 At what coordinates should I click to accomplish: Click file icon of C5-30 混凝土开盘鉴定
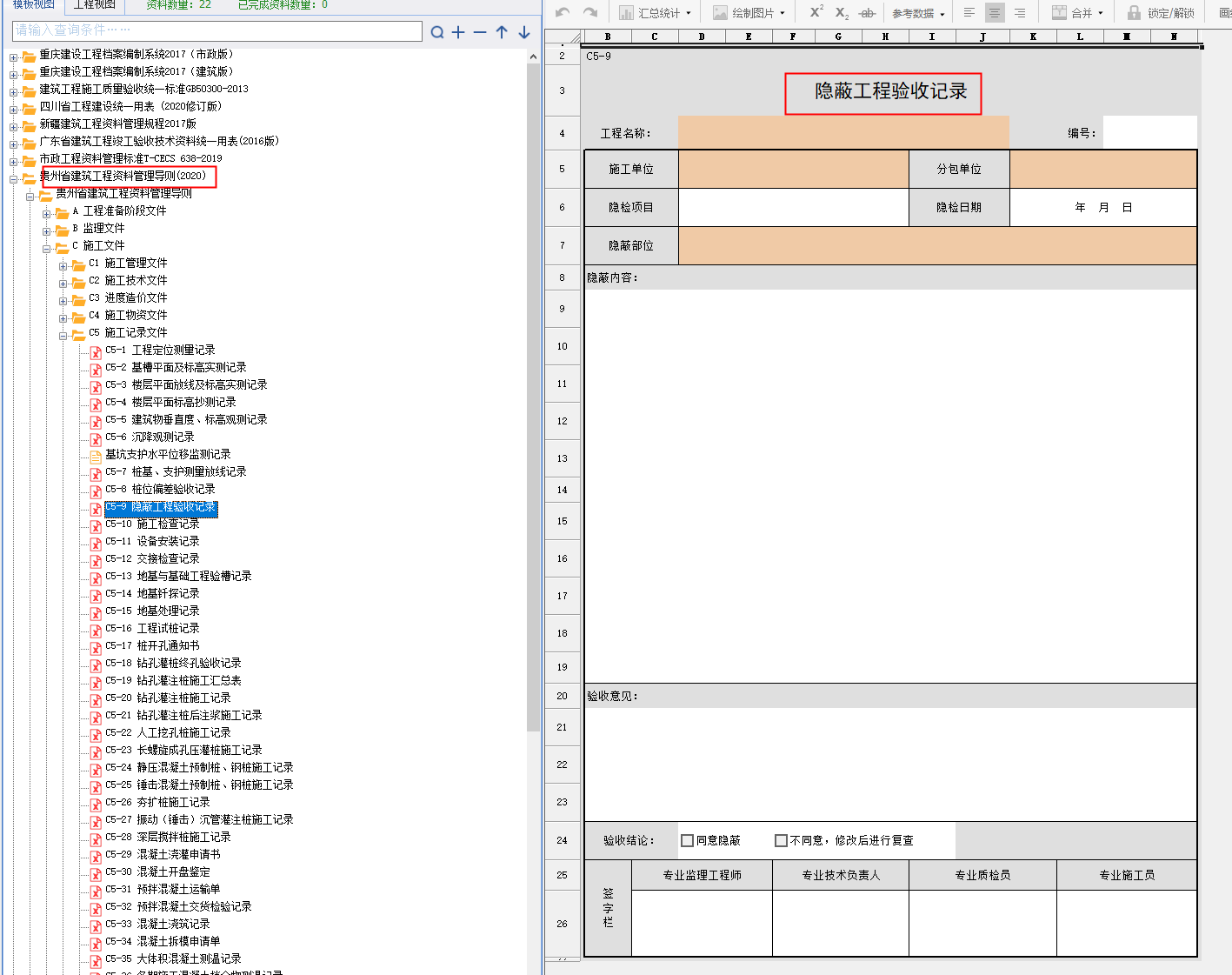coord(96,873)
